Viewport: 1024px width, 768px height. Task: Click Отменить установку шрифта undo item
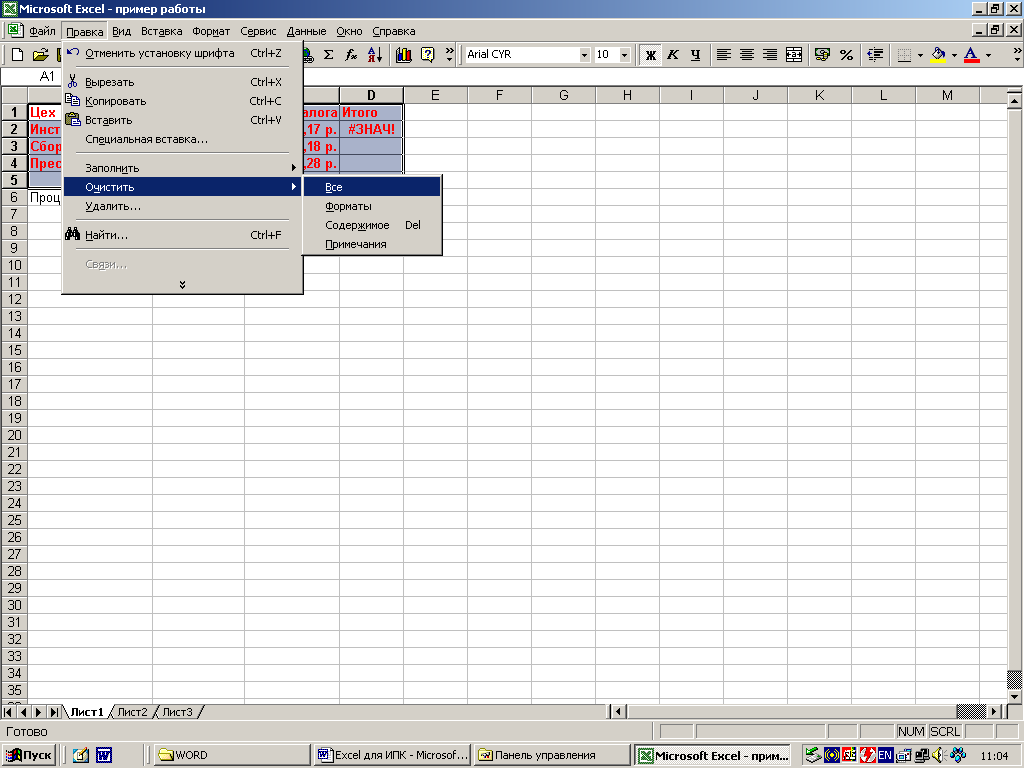click(x=182, y=53)
